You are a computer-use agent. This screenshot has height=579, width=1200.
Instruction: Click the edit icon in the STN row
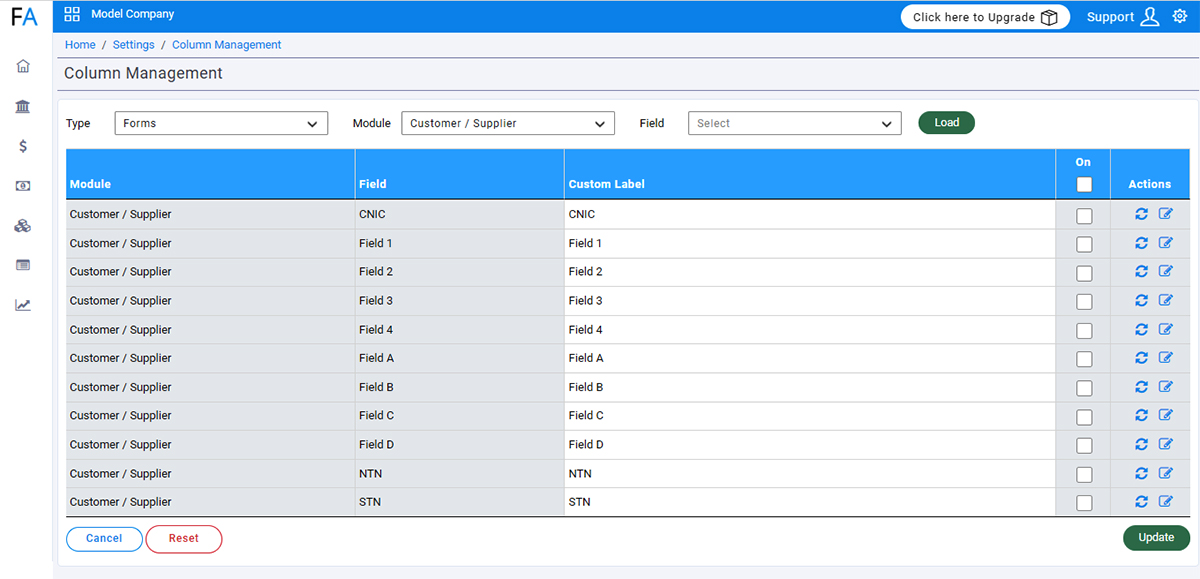click(1165, 502)
